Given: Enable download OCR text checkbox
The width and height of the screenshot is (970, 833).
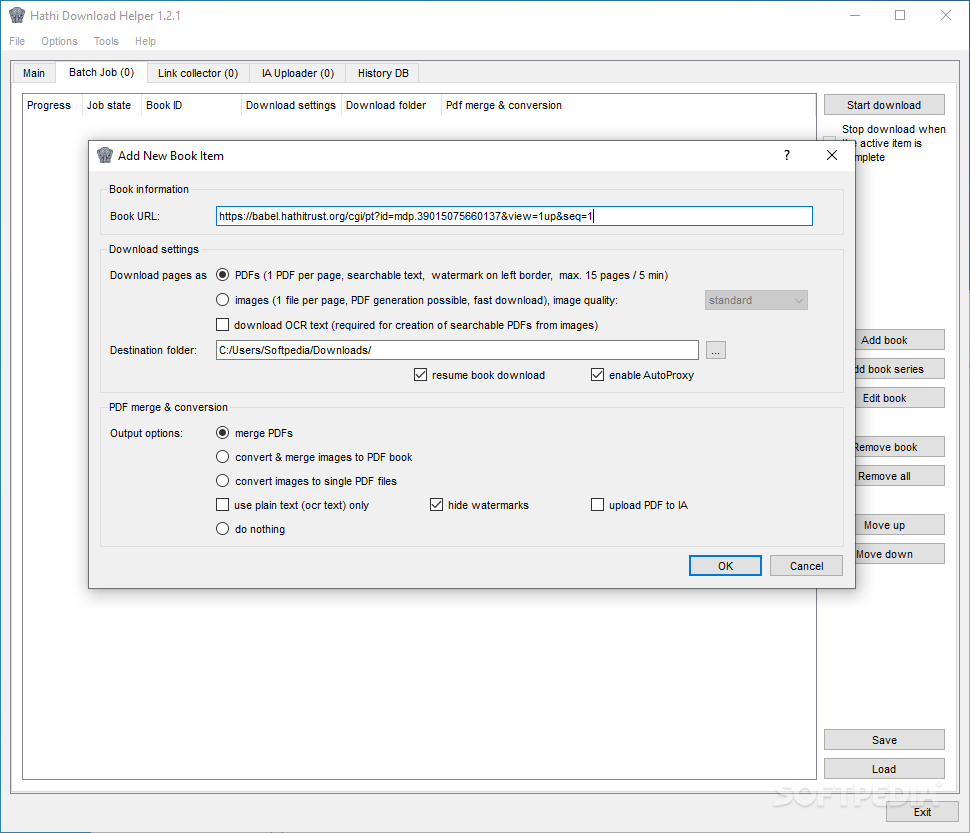Looking at the screenshot, I should [222, 325].
